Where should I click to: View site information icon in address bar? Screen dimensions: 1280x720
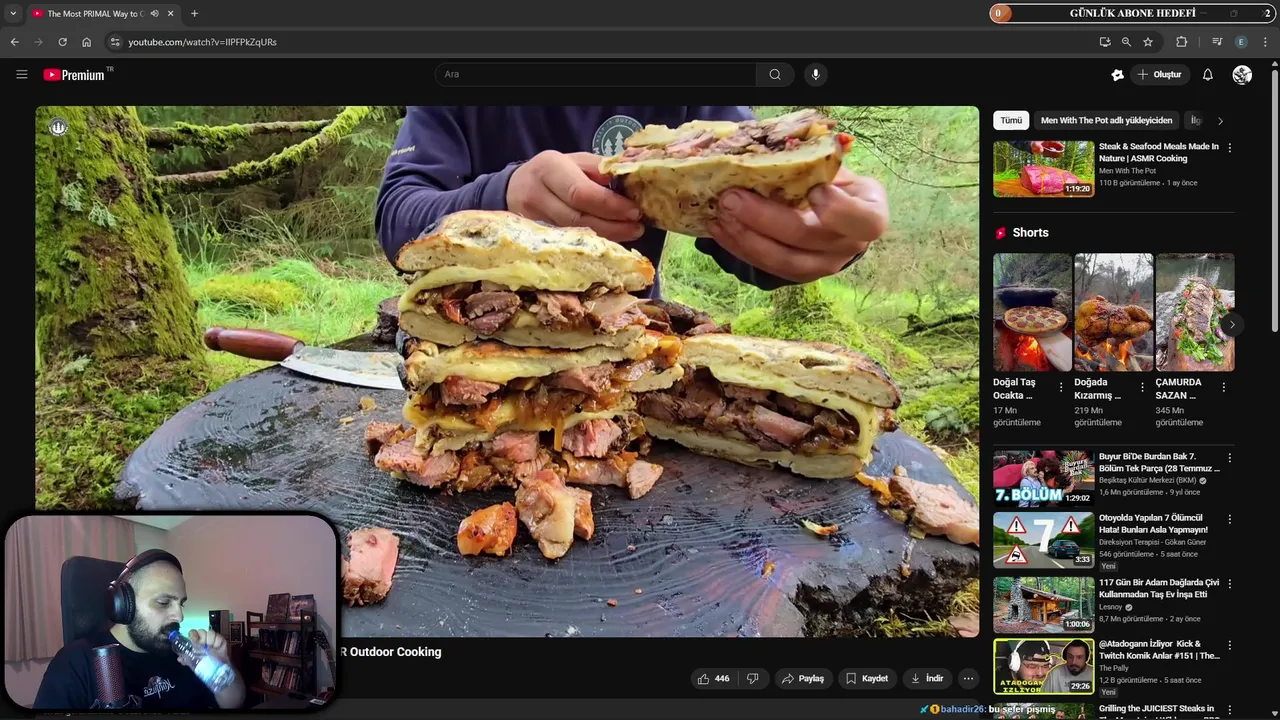pyautogui.click(x=115, y=42)
